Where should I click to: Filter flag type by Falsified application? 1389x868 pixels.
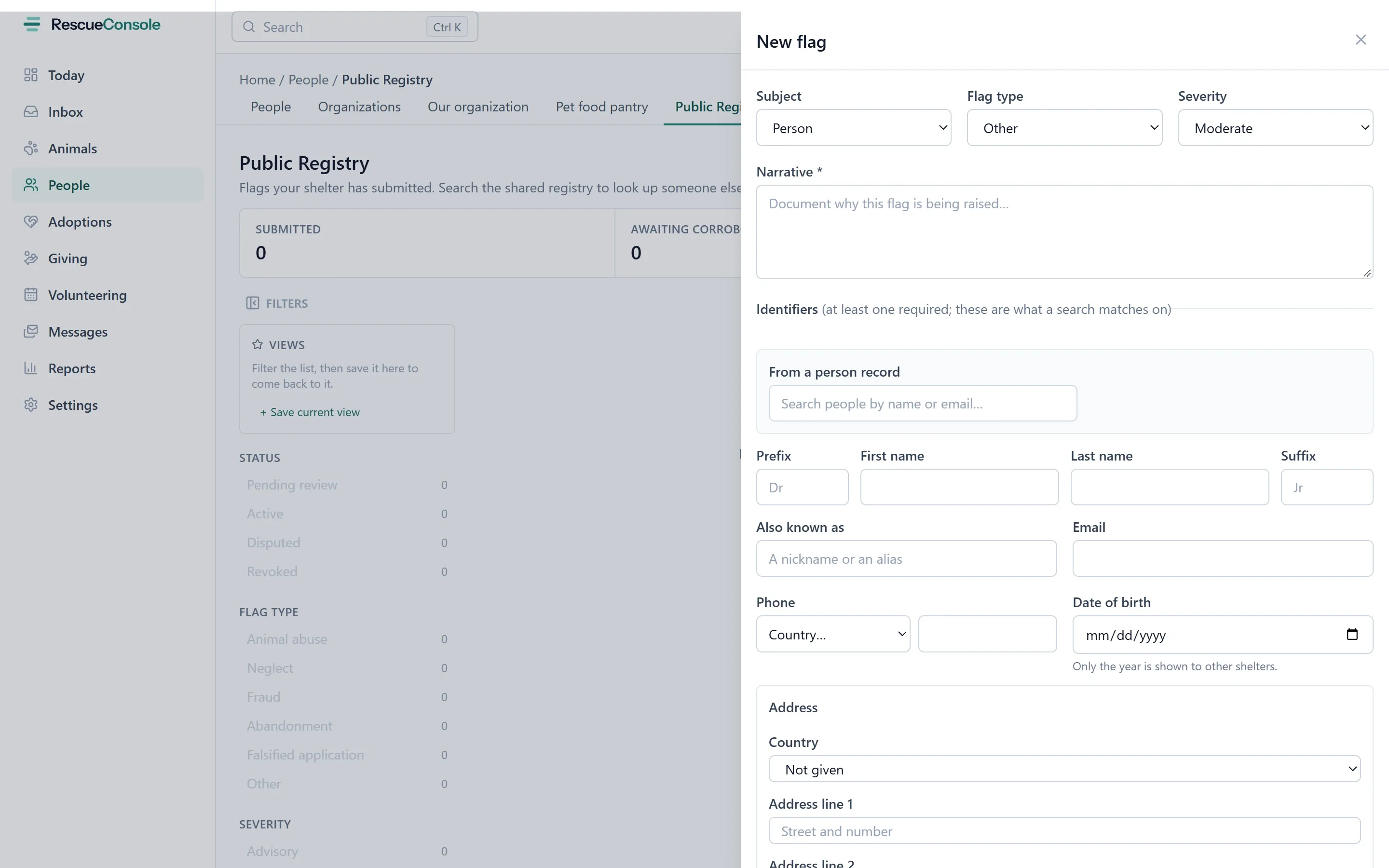click(347, 755)
